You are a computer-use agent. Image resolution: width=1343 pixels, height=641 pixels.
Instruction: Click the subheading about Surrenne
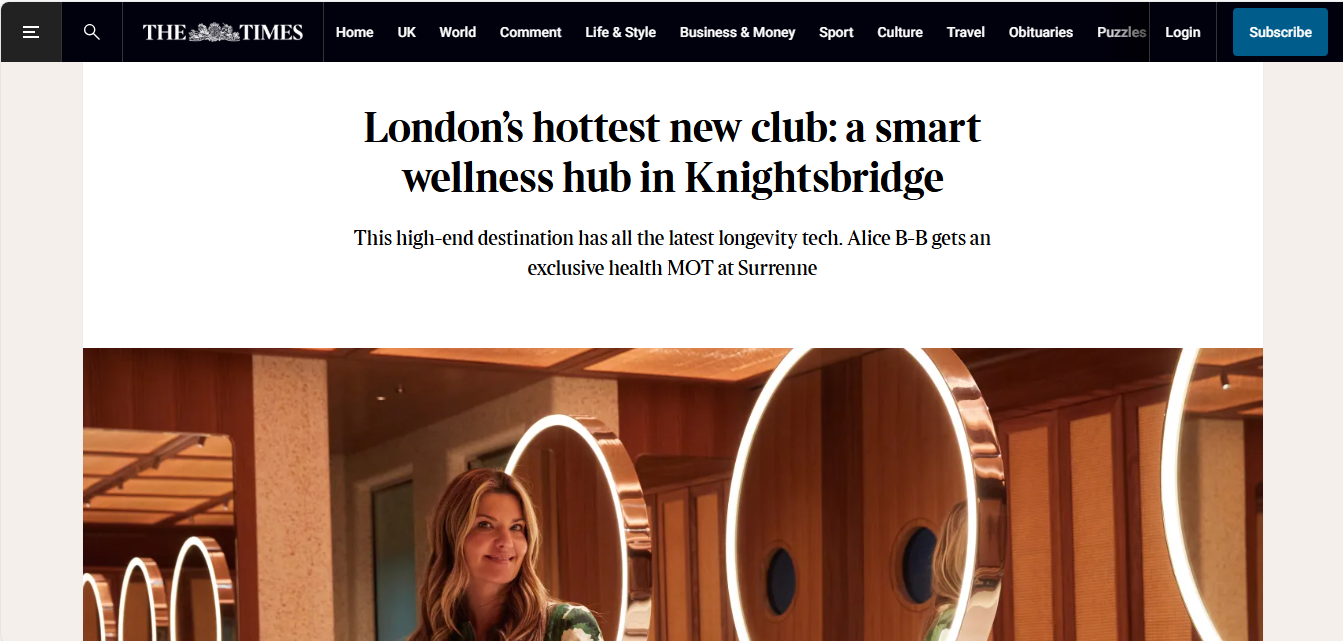(x=672, y=253)
